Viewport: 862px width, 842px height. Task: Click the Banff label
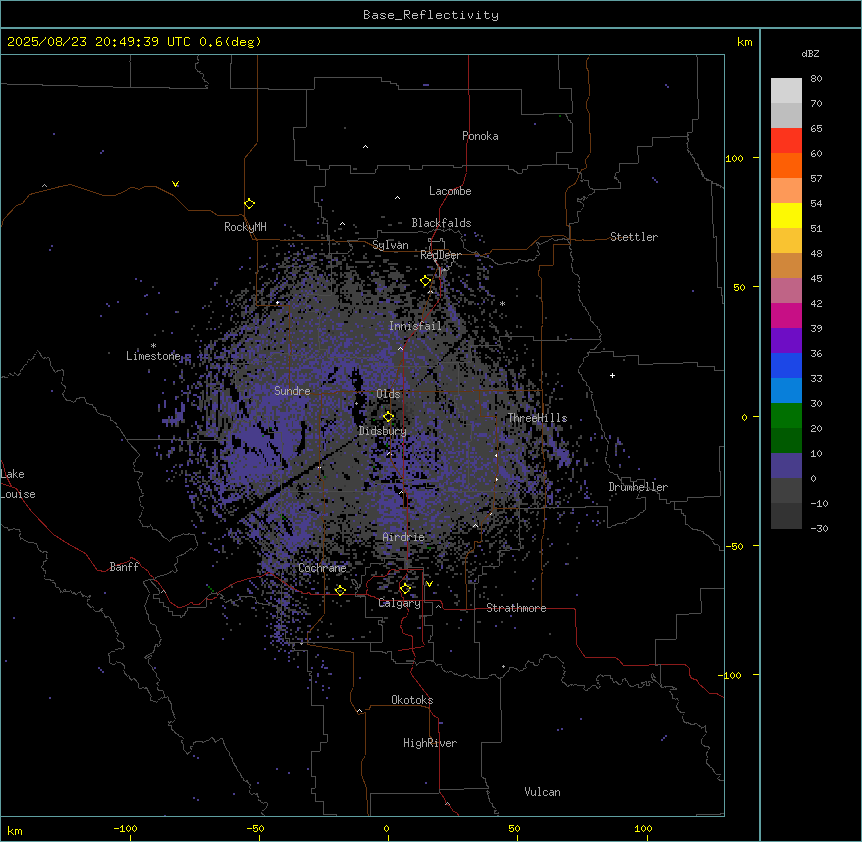[124, 567]
